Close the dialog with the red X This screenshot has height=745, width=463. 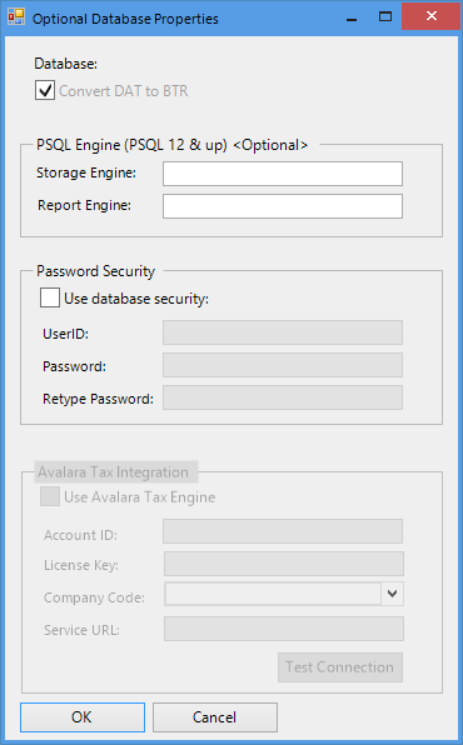[431, 17]
